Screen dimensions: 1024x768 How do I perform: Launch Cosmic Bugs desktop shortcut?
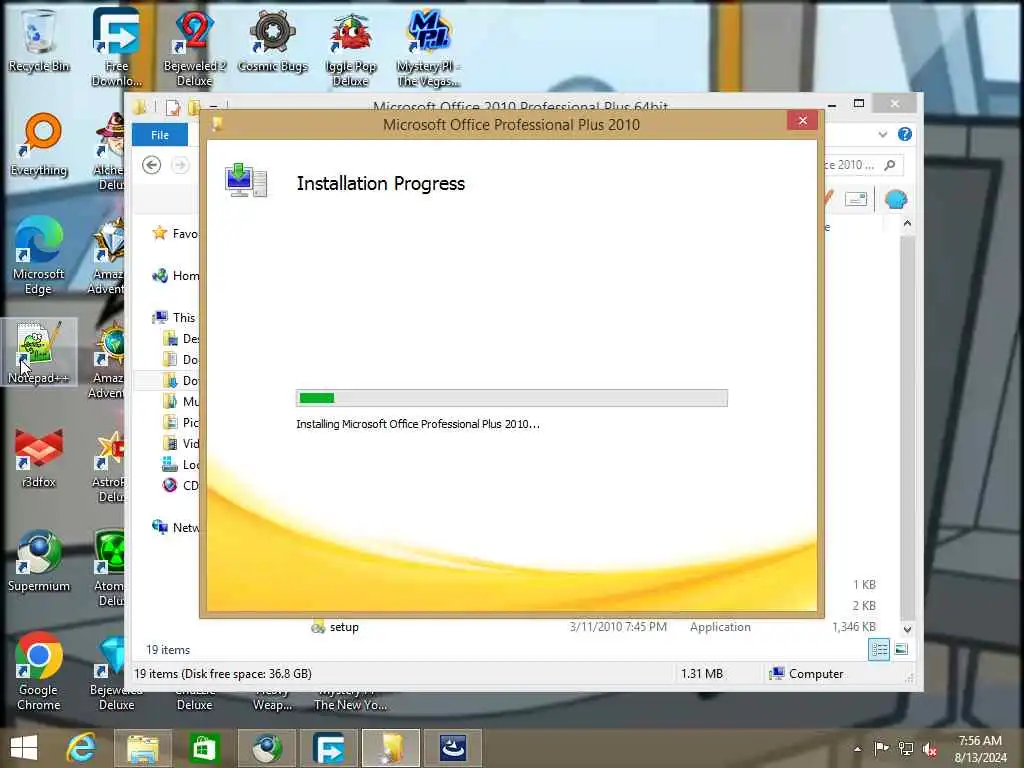click(x=272, y=40)
